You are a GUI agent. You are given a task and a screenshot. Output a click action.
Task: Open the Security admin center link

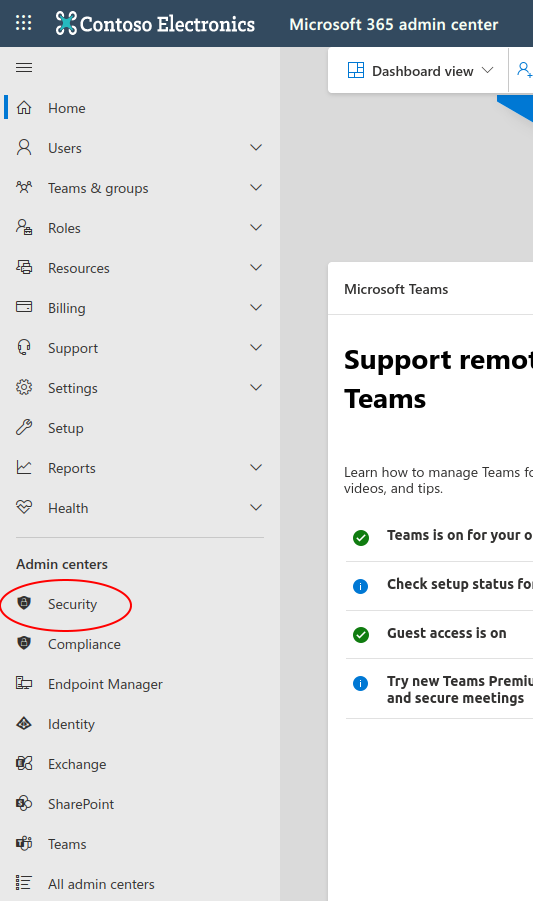click(72, 604)
